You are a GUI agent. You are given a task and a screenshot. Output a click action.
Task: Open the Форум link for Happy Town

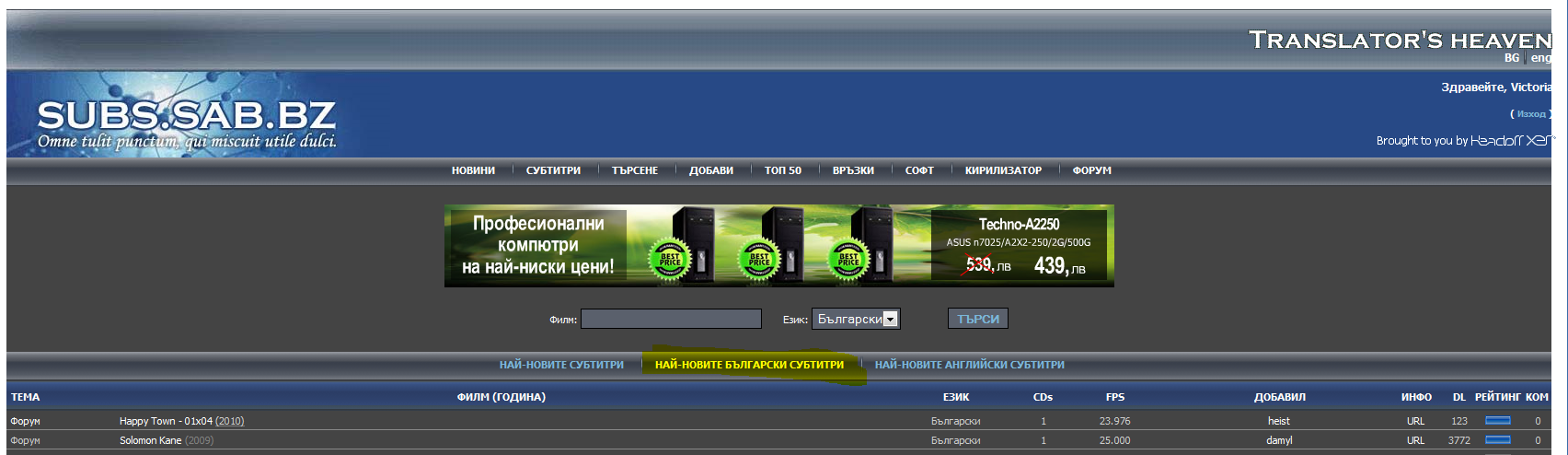tap(25, 421)
